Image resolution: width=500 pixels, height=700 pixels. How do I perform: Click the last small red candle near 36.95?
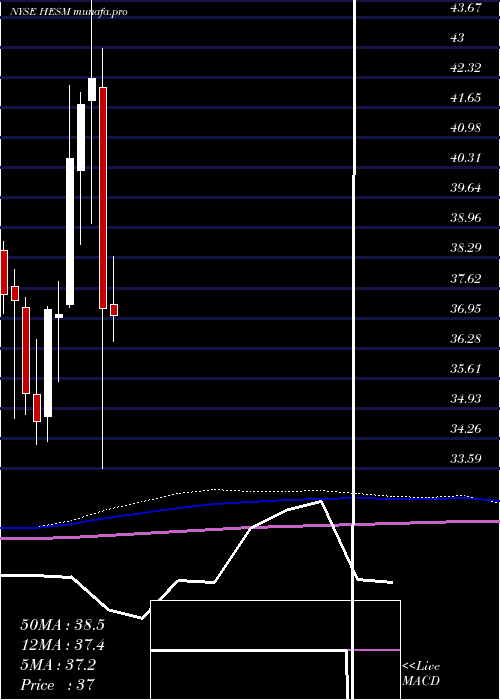coord(114,310)
